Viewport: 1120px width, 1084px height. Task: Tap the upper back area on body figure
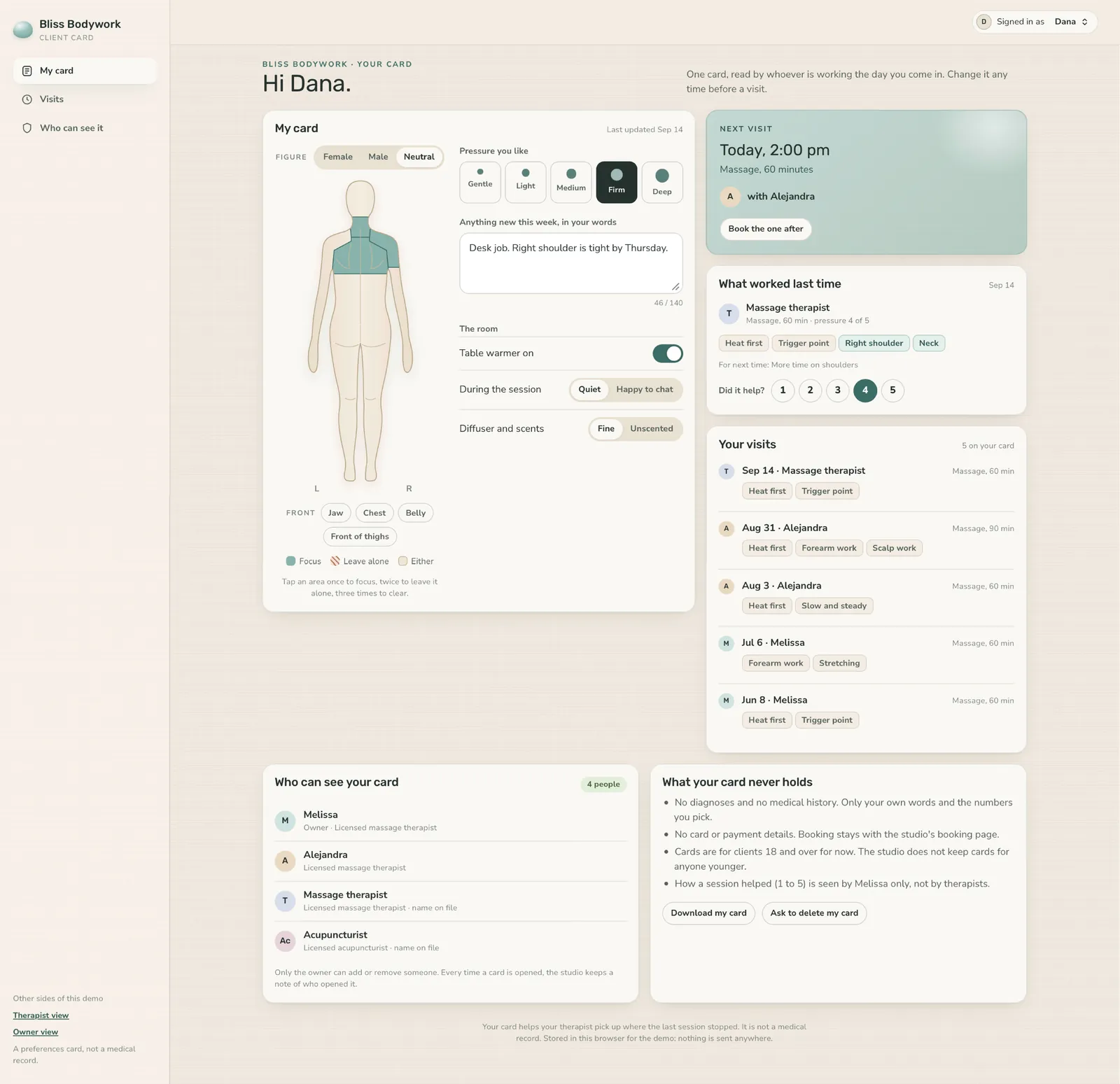(360, 255)
